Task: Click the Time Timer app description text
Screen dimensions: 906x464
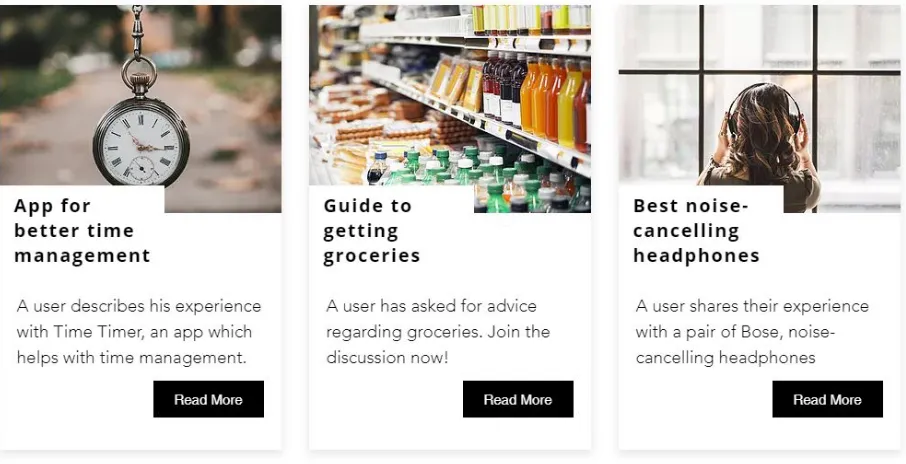Action: [x=139, y=332]
